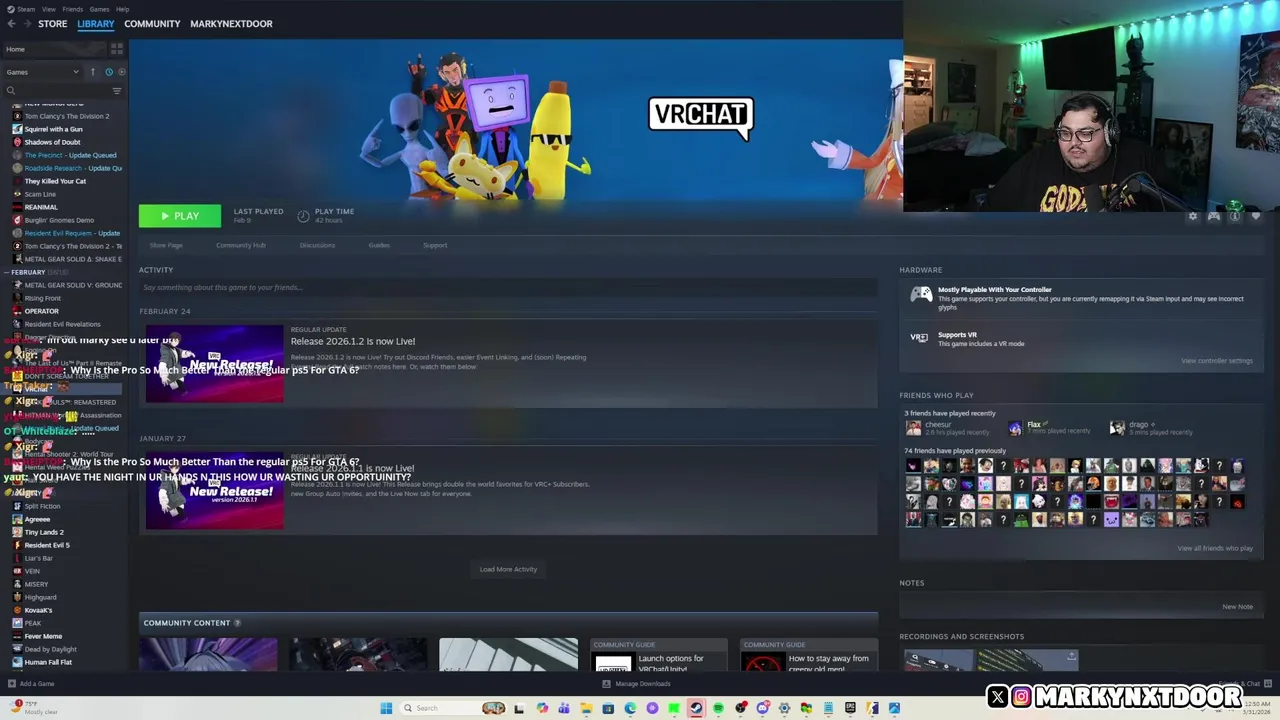Switch library to grid view icon
The height and width of the screenshot is (720, 1280).
point(117,48)
